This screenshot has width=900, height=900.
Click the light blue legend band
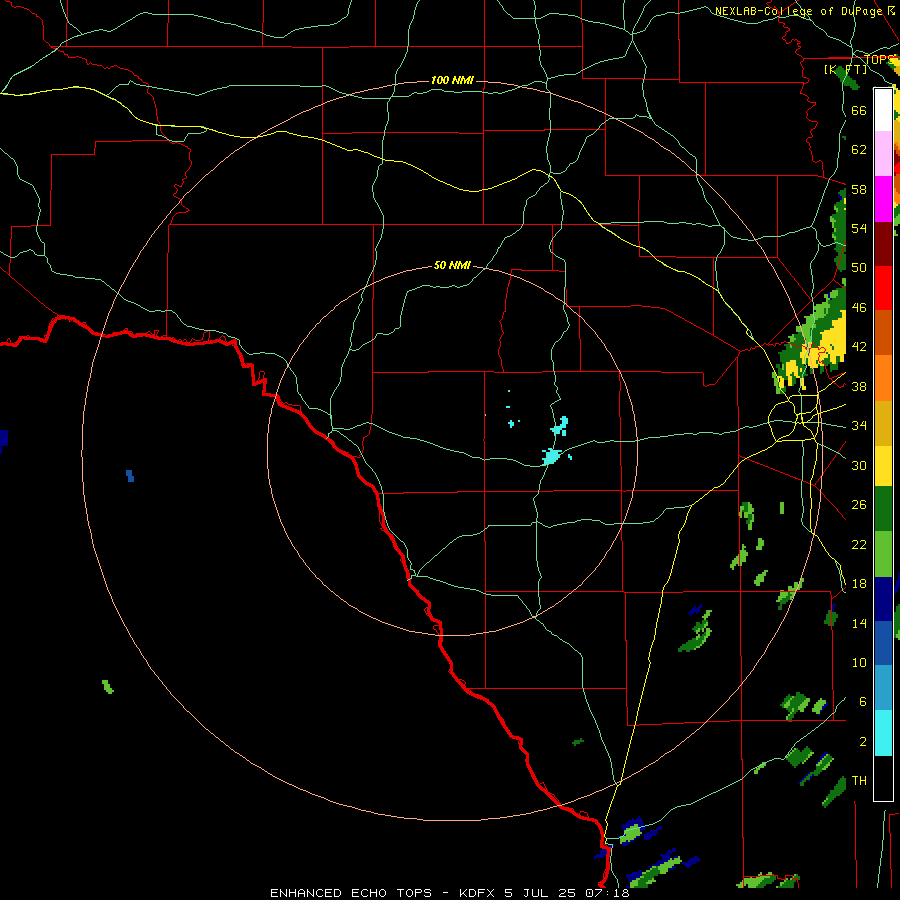pyautogui.click(x=883, y=688)
